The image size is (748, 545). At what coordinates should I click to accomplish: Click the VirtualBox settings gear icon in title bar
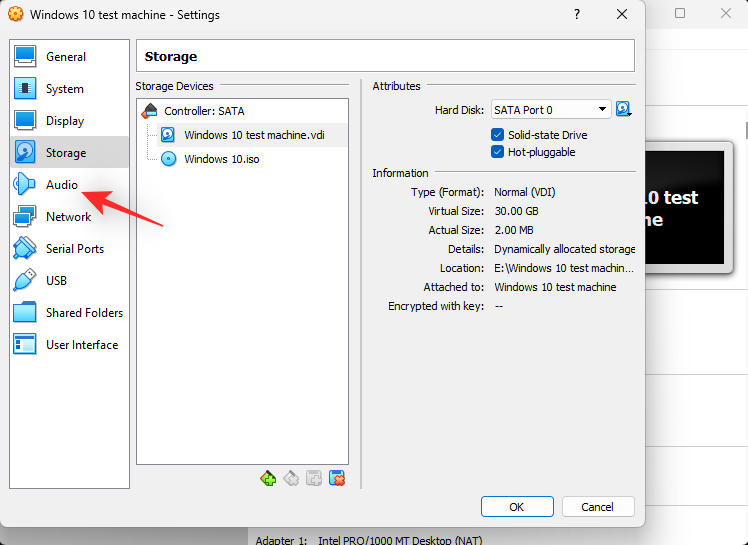[x=16, y=14]
